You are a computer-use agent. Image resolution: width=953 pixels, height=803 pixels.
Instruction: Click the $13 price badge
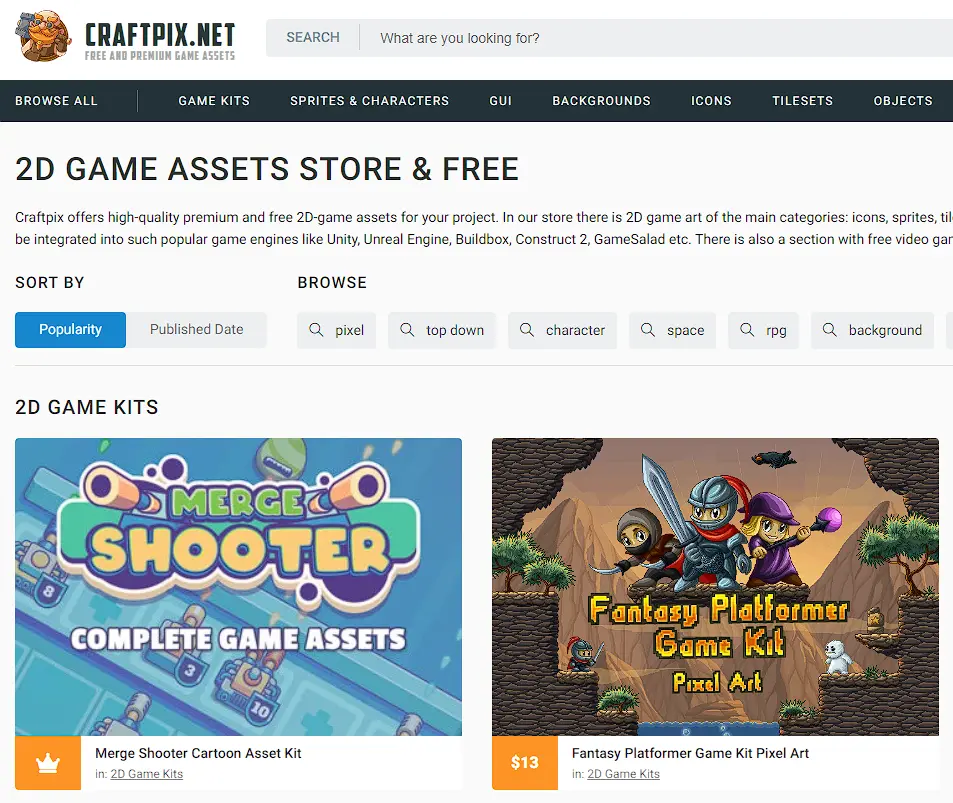[525, 763]
